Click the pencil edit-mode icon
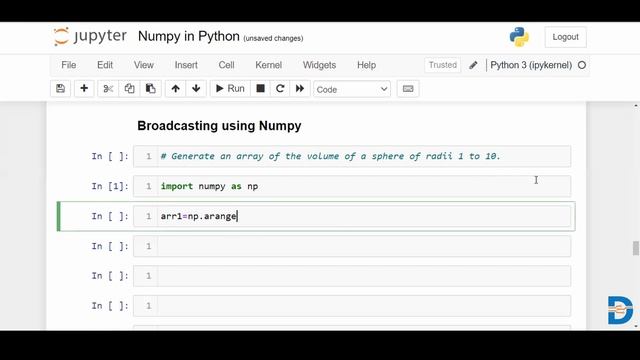Image resolution: width=640 pixels, height=360 pixels. click(473, 65)
